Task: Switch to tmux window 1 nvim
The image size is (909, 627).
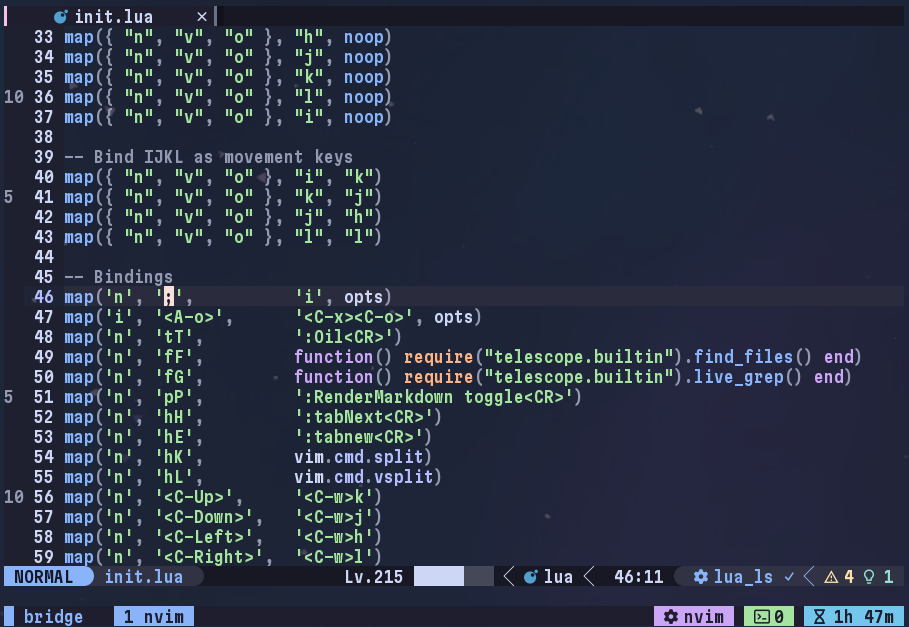Action: [154, 617]
